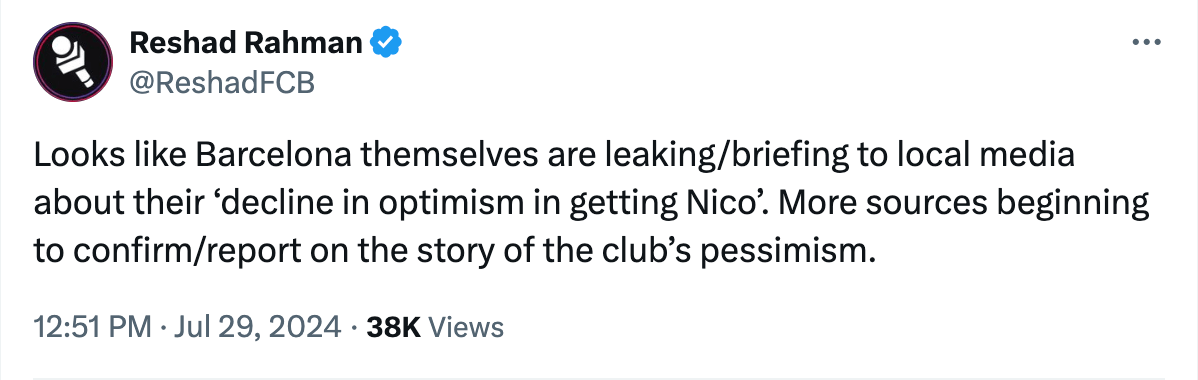This screenshot has width=1198, height=380.
Task: Open Reshad Rahman's microphone profile avatar
Action: (x=73, y=63)
